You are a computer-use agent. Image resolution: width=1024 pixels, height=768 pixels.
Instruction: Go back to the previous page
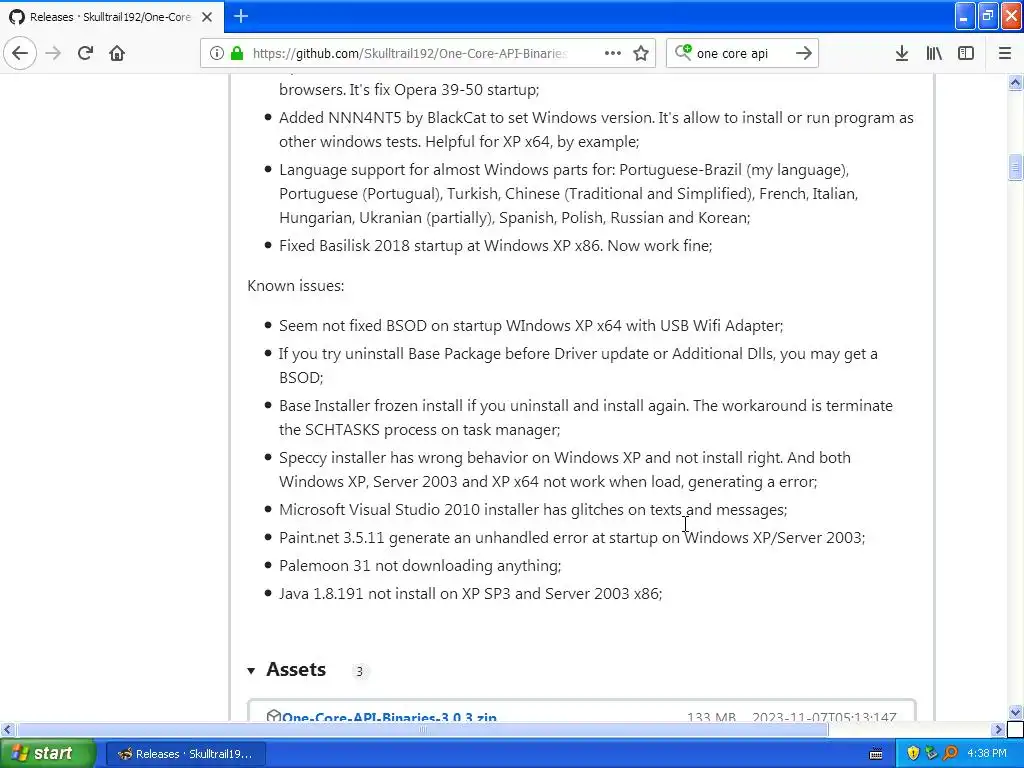[20, 53]
